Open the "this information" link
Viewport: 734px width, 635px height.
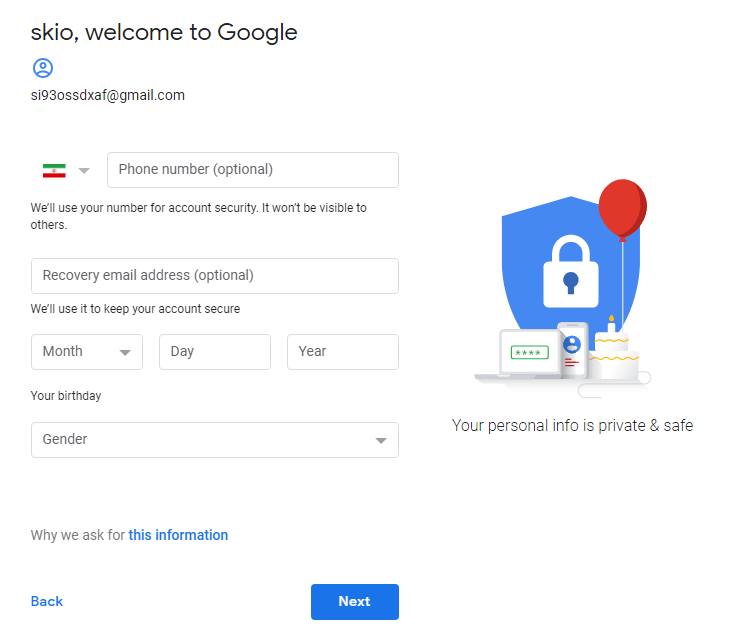coord(178,535)
